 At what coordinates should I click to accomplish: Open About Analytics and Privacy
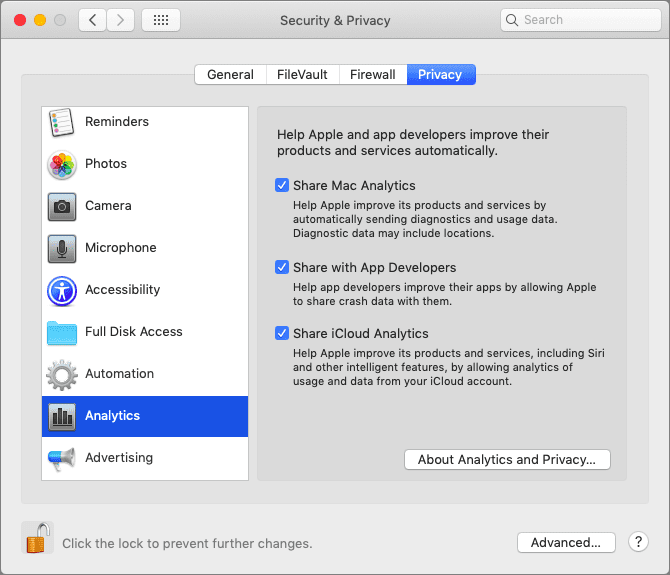tap(507, 460)
